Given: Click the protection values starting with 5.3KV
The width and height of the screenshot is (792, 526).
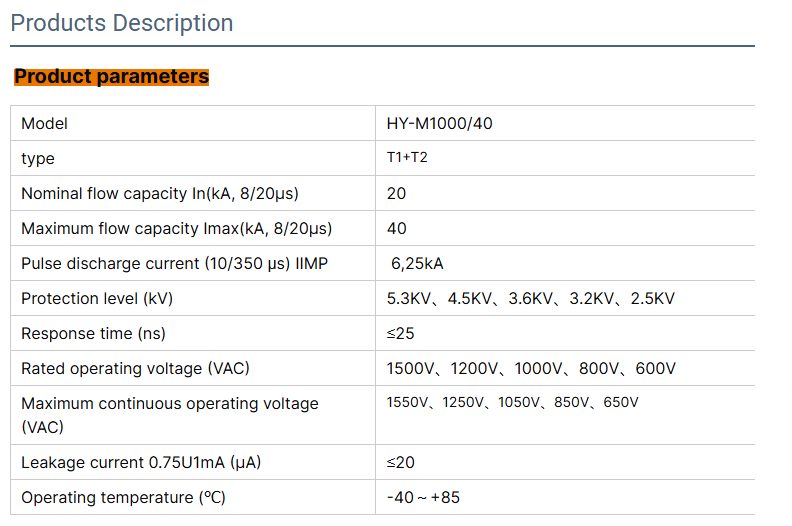Looking at the screenshot, I should (x=530, y=299).
